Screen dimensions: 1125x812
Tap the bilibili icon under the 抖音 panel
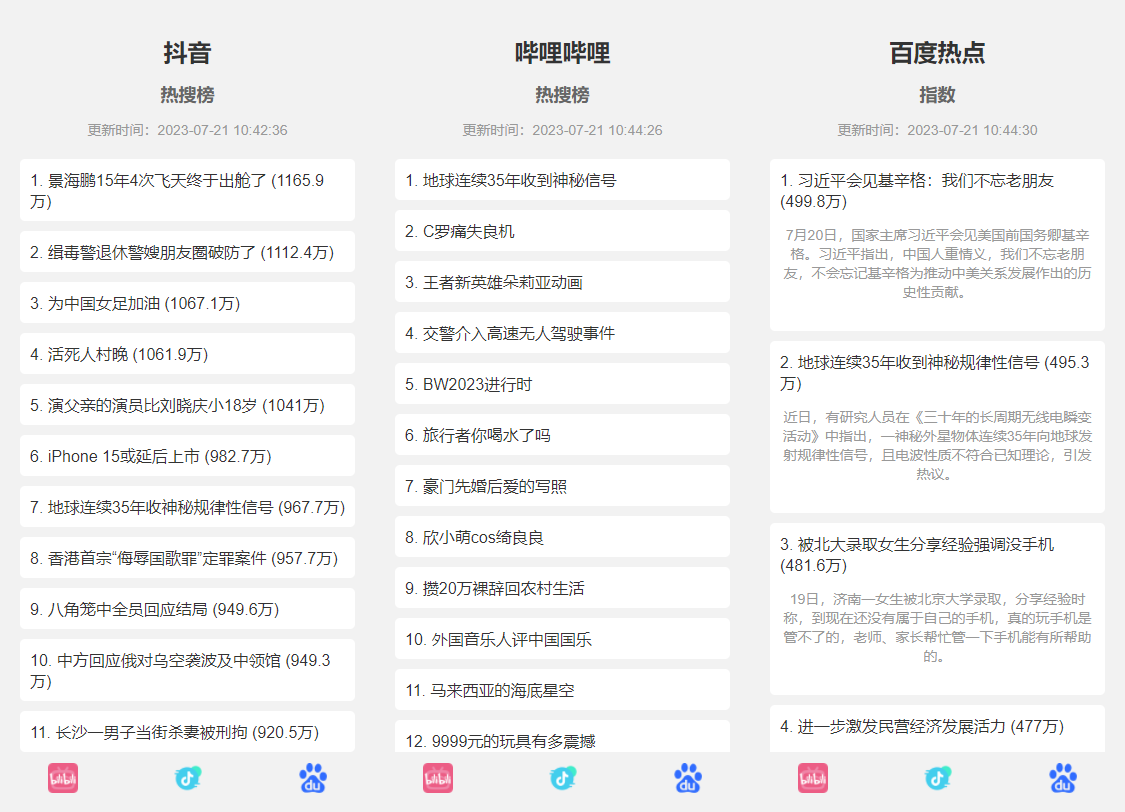(x=63, y=778)
